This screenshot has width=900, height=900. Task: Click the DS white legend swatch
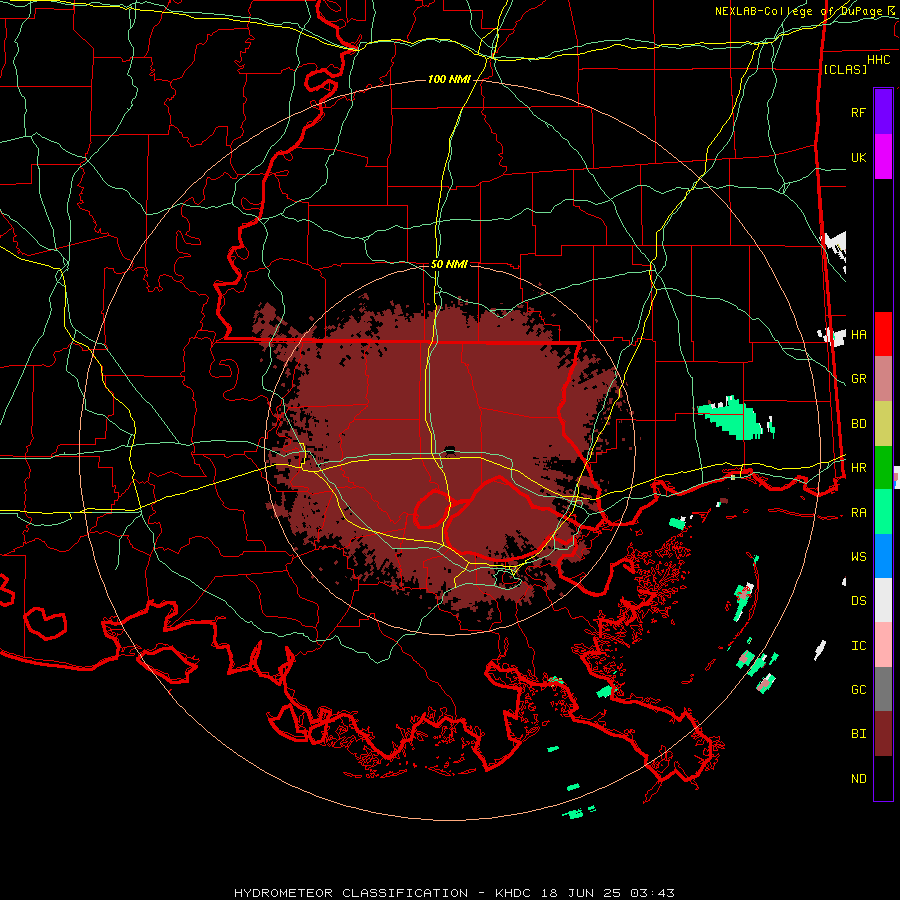click(883, 600)
